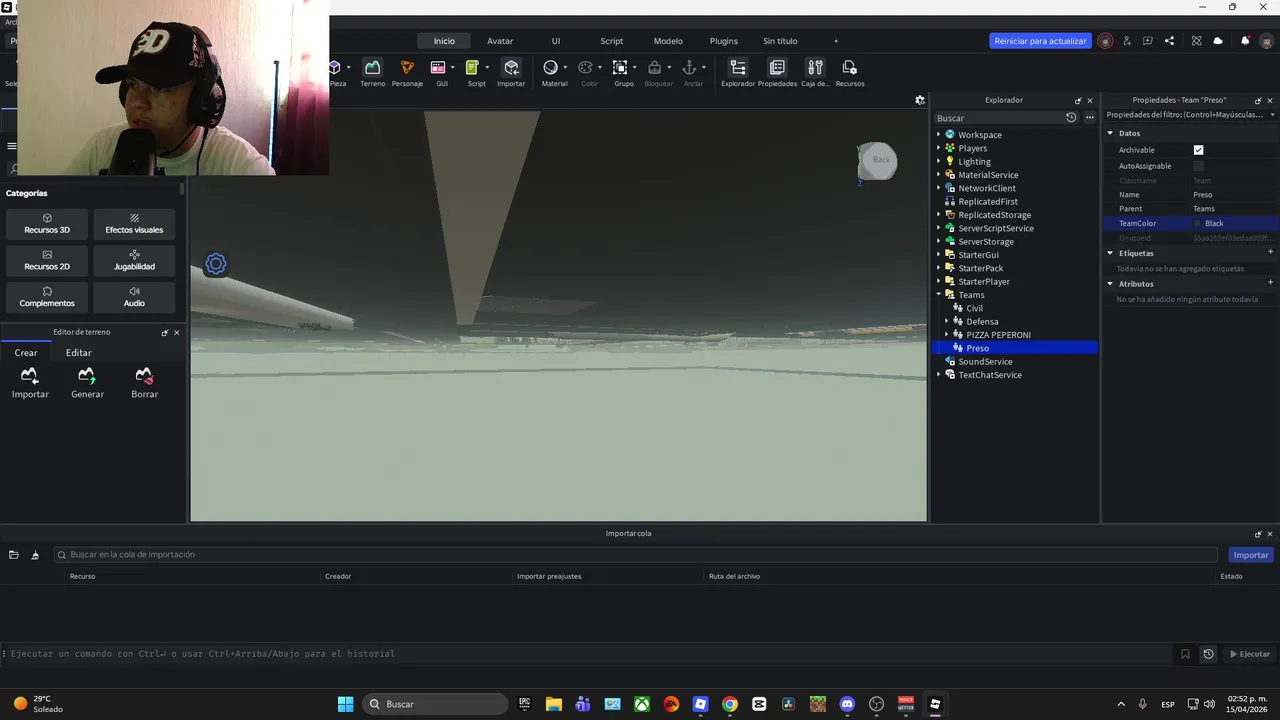The width and height of the screenshot is (1280, 720).
Task: Click the Reiniciar para actualizar button
Action: pos(1040,41)
